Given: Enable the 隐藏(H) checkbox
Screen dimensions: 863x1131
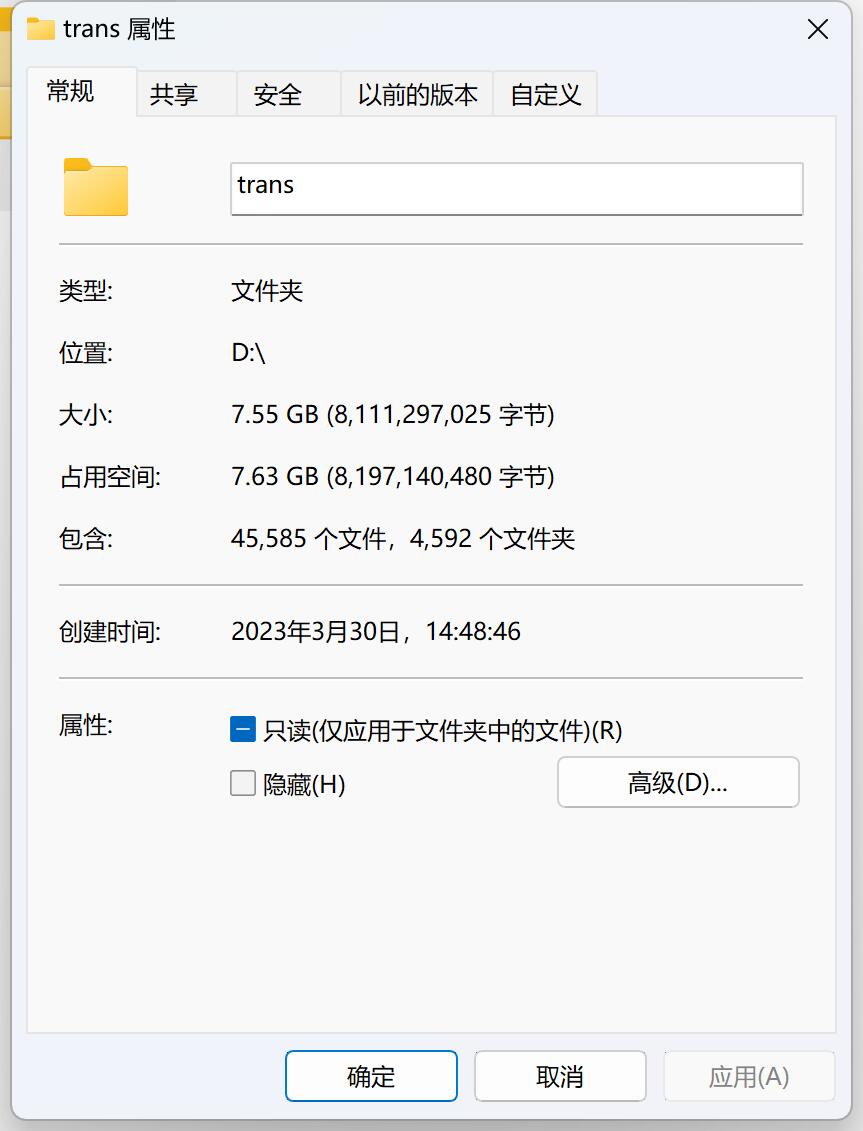Looking at the screenshot, I should (x=242, y=783).
